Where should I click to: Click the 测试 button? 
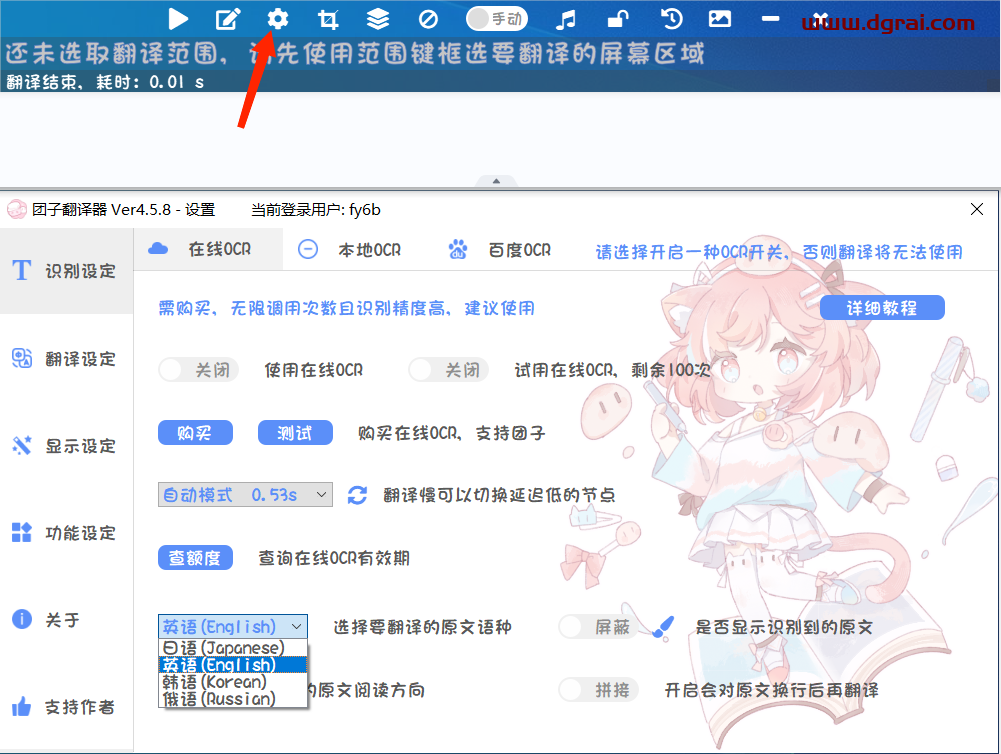(x=295, y=433)
